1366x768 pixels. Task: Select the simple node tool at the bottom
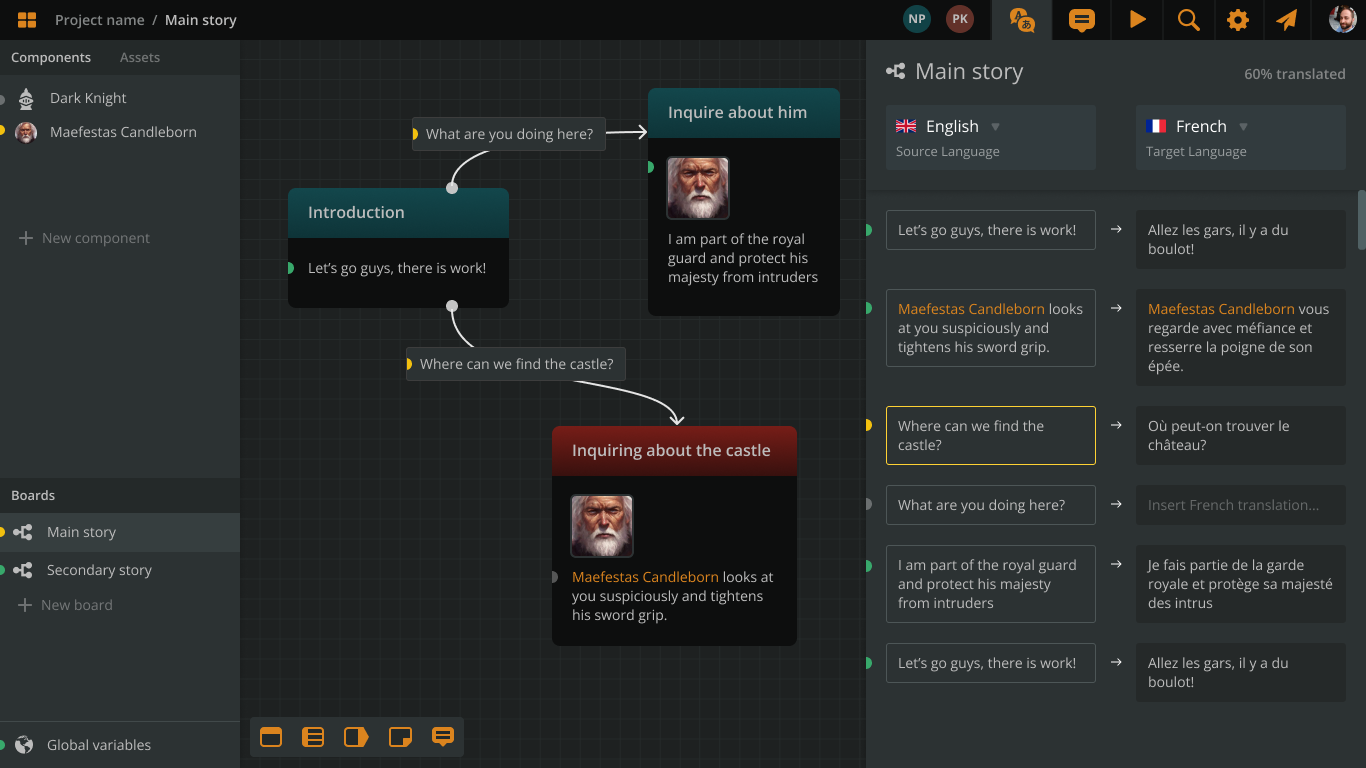click(270, 737)
